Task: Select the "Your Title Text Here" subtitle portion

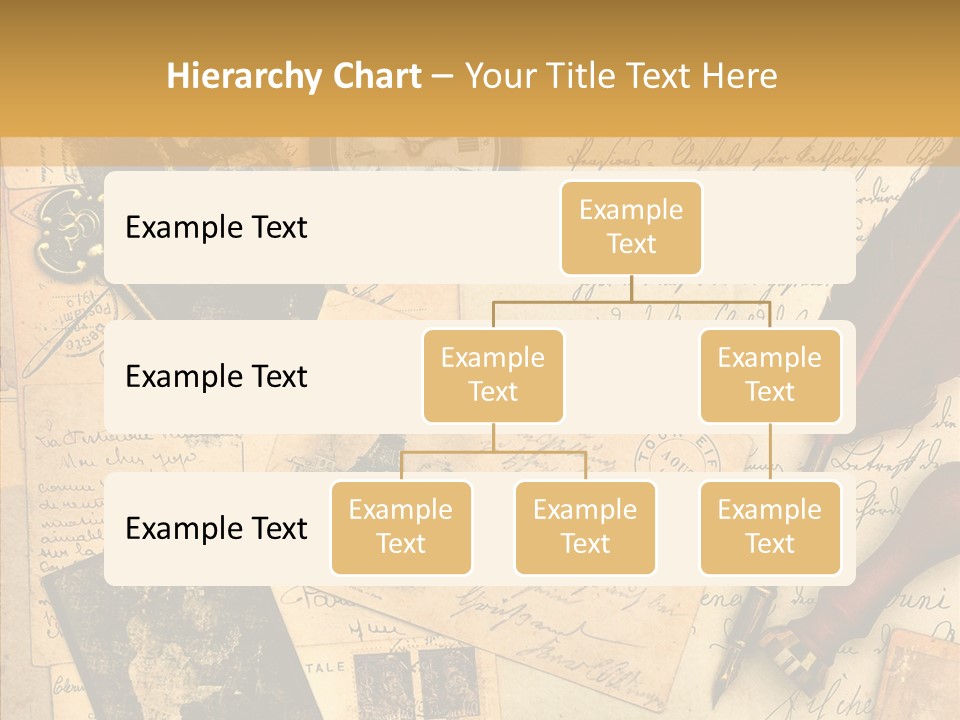Action: pos(621,76)
